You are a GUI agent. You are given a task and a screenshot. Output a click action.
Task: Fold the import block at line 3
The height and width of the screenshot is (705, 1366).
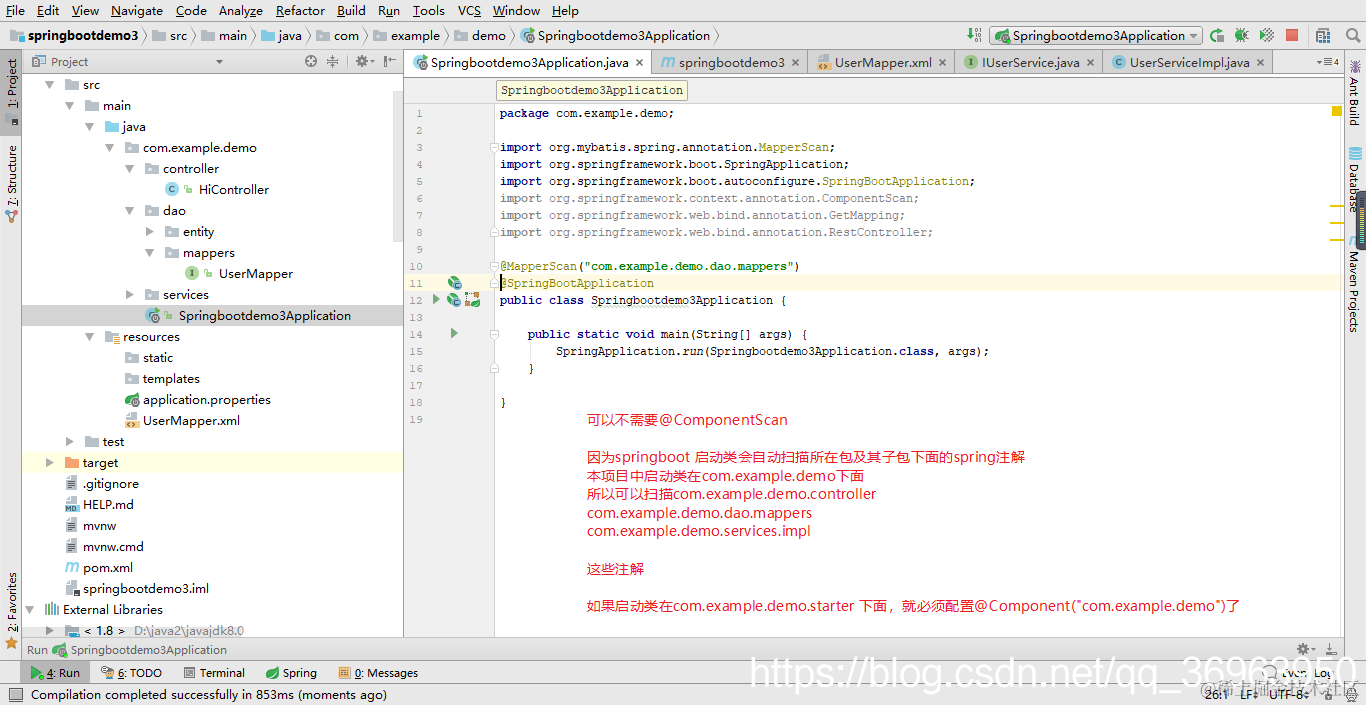(x=494, y=147)
